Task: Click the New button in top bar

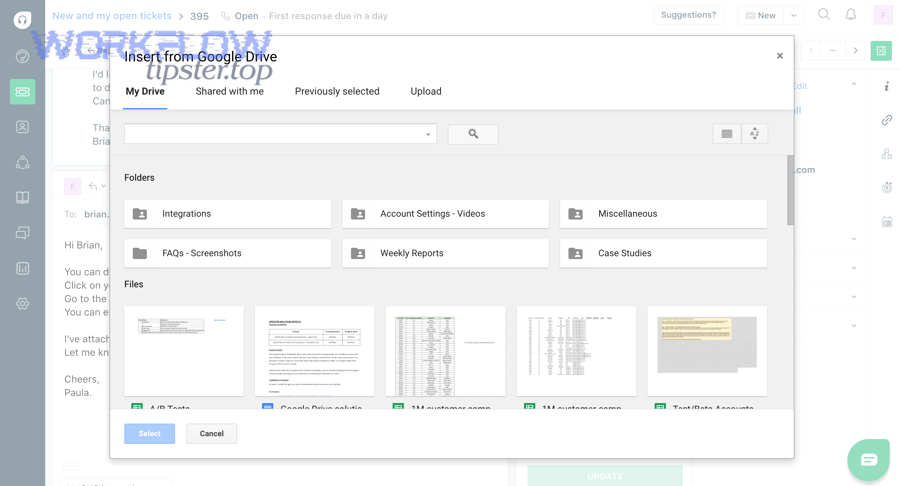Action: pyautogui.click(x=761, y=15)
